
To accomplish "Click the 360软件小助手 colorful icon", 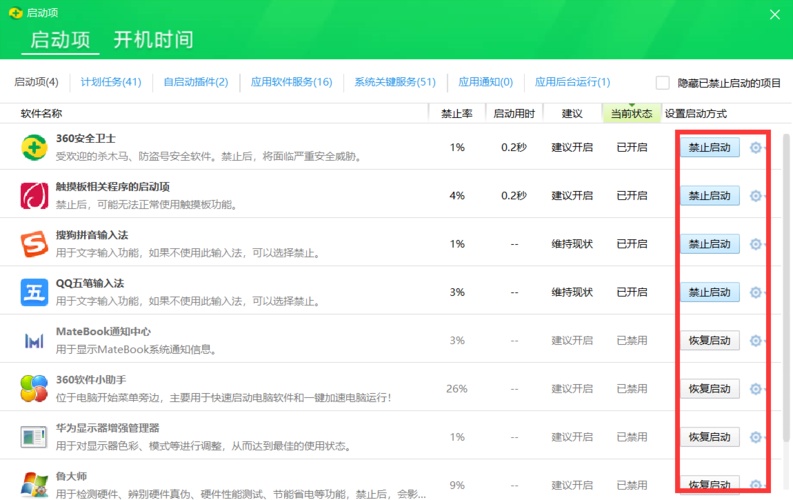I will pos(34,388).
